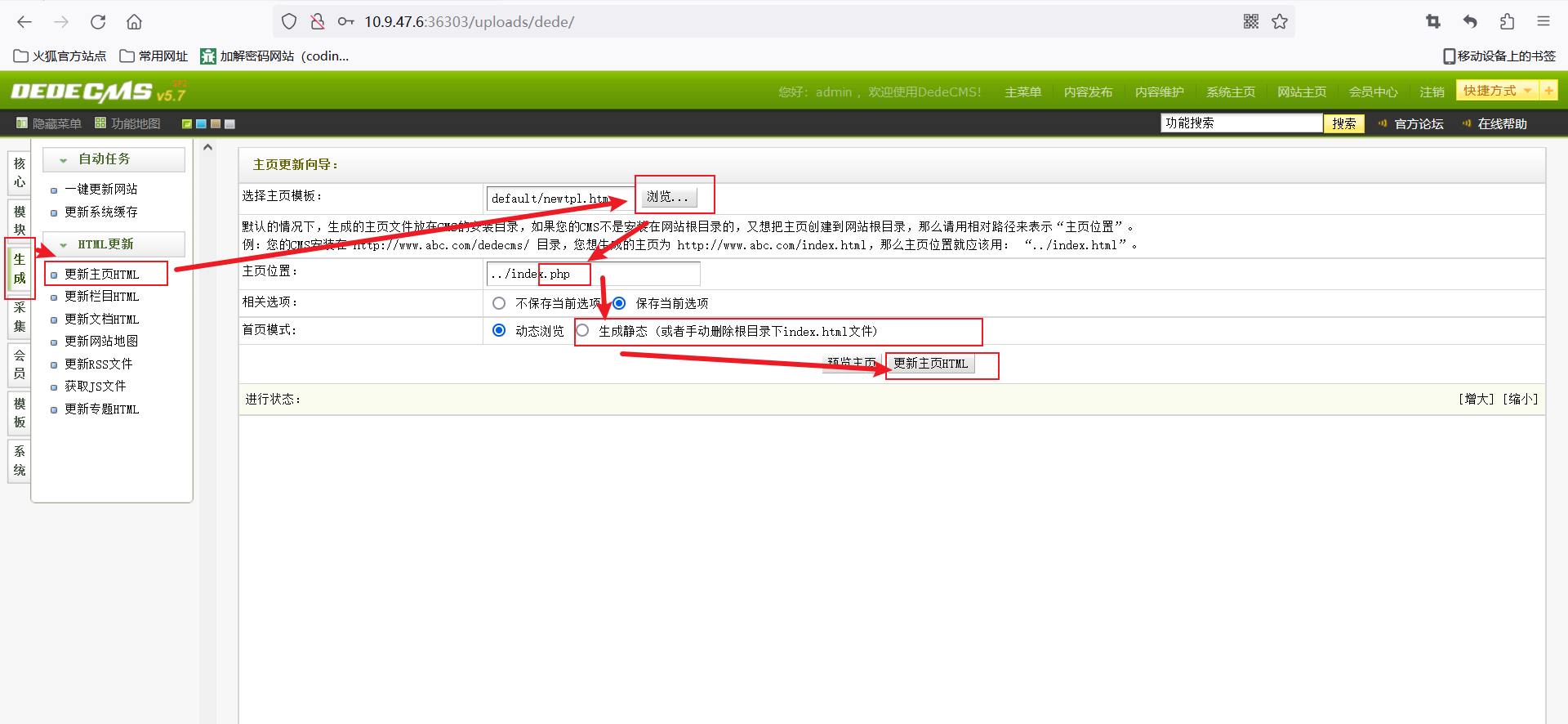
Task: Open the 加解密码网站 bookmark
Action: pyautogui.click(x=275, y=56)
